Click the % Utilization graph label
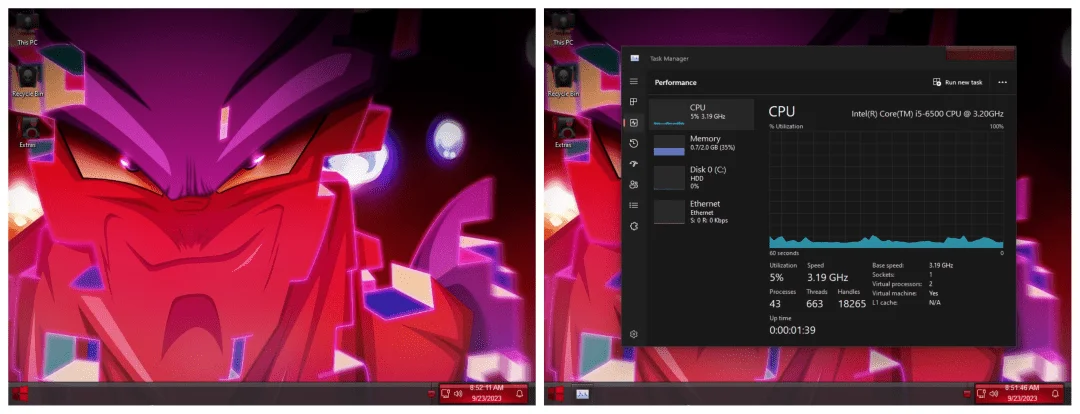The width and height of the screenshot is (1080, 414). [x=786, y=127]
